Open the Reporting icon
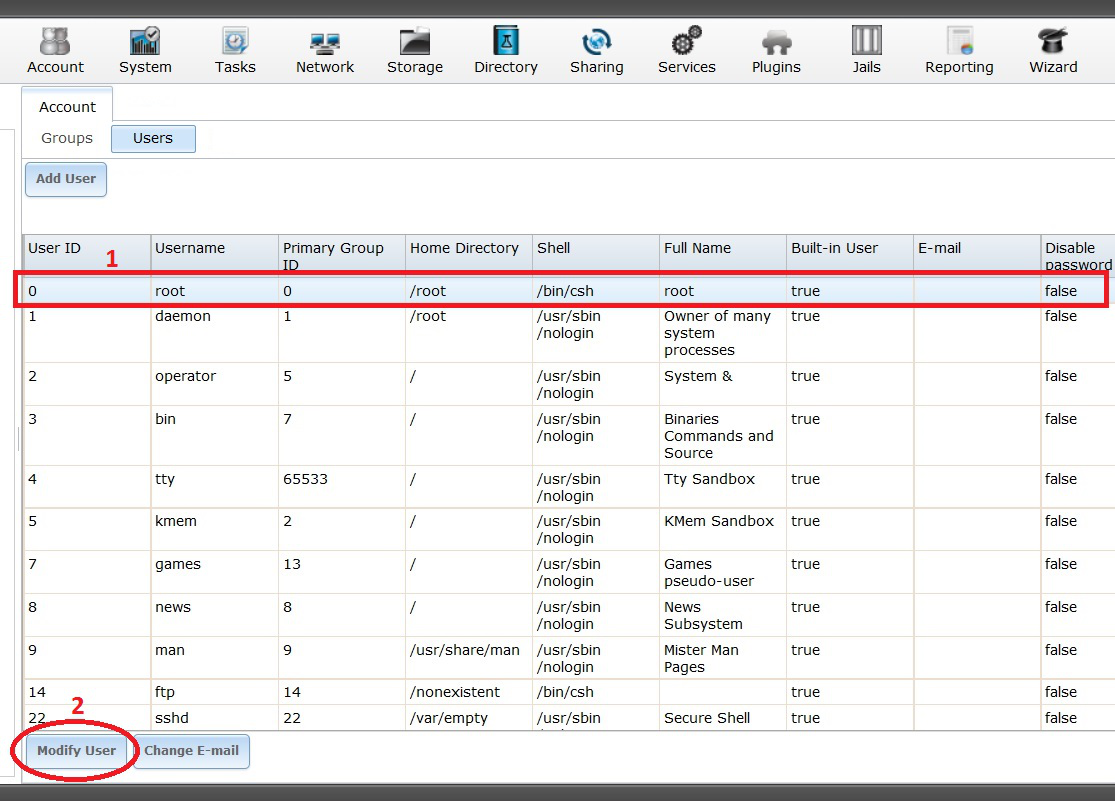1115x801 pixels. click(x=959, y=50)
